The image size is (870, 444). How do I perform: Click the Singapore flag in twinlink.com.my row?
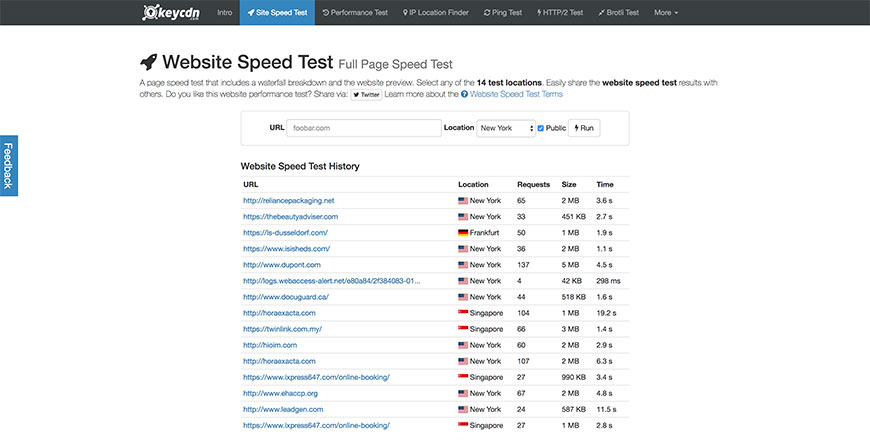tap(463, 329)
